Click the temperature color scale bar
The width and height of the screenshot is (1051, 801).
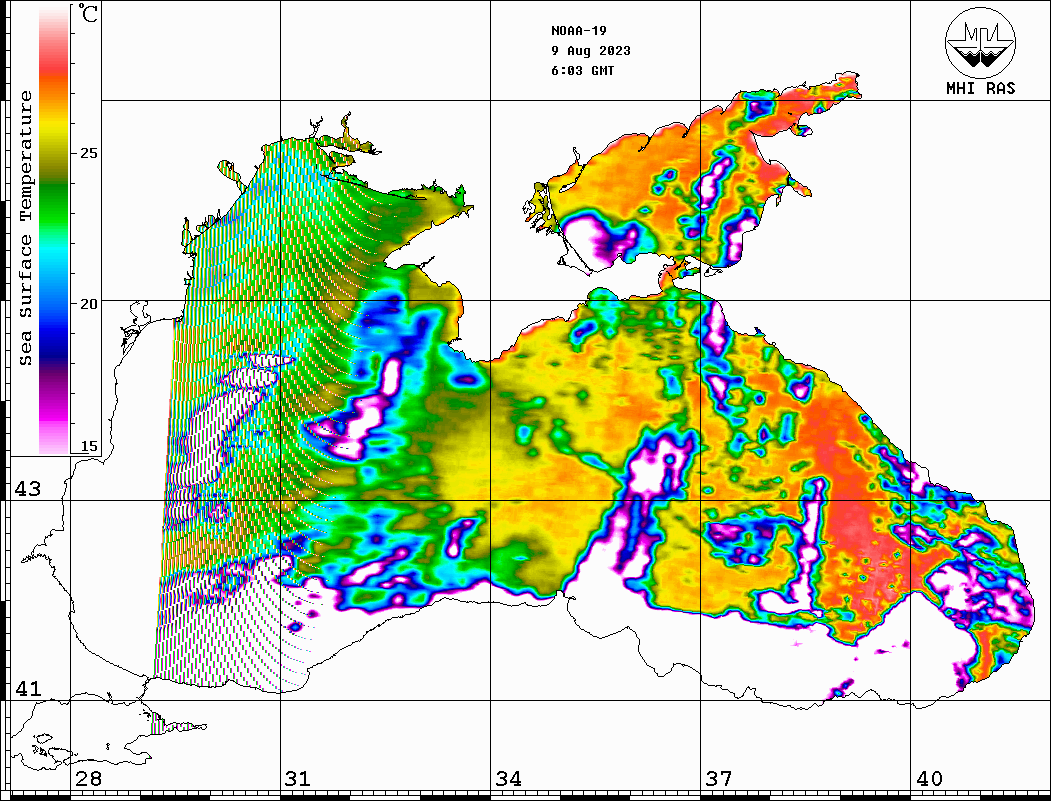tap(54, 230)
